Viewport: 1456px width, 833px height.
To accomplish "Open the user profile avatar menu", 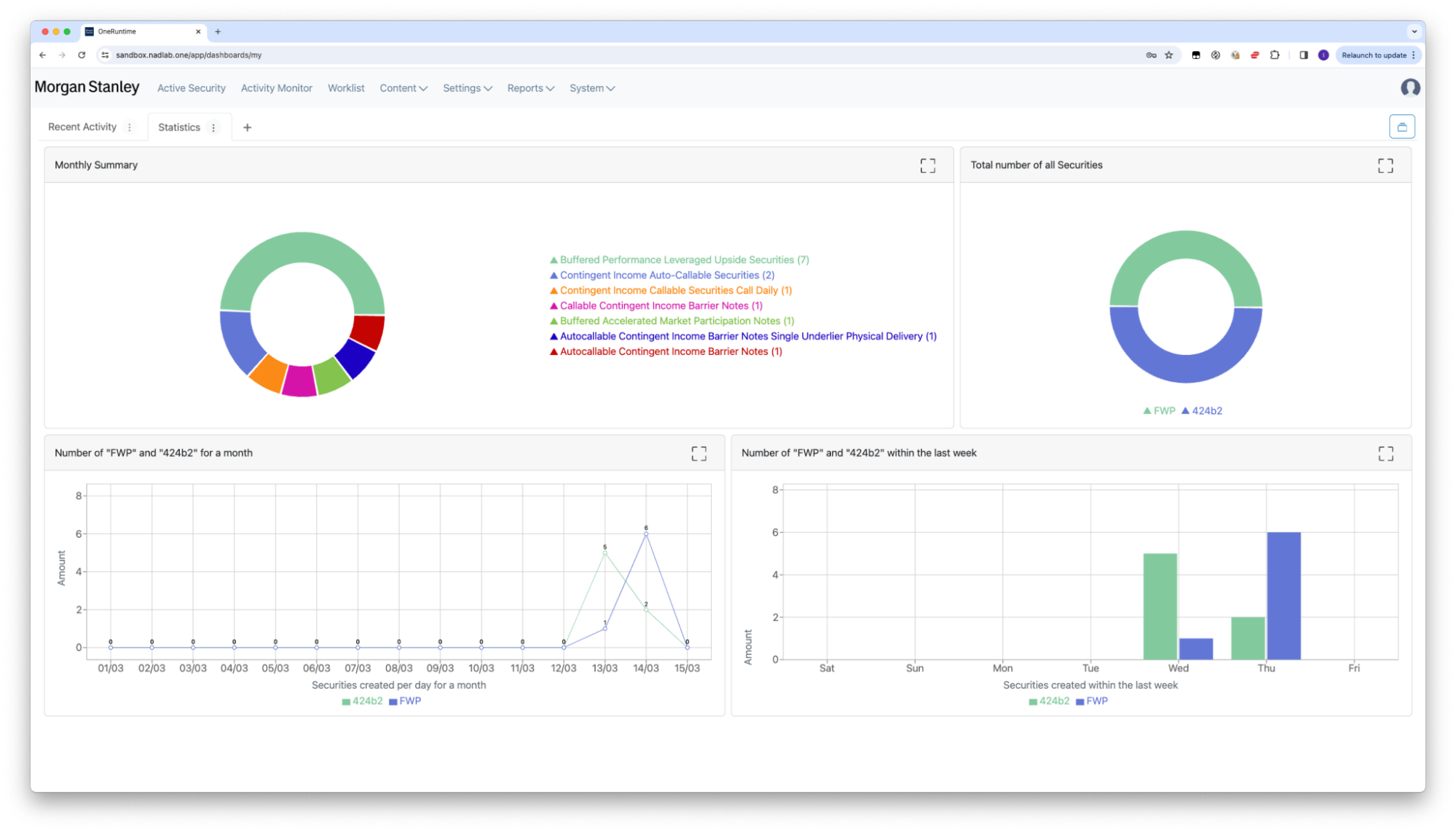I will [x=1409, y=87].
